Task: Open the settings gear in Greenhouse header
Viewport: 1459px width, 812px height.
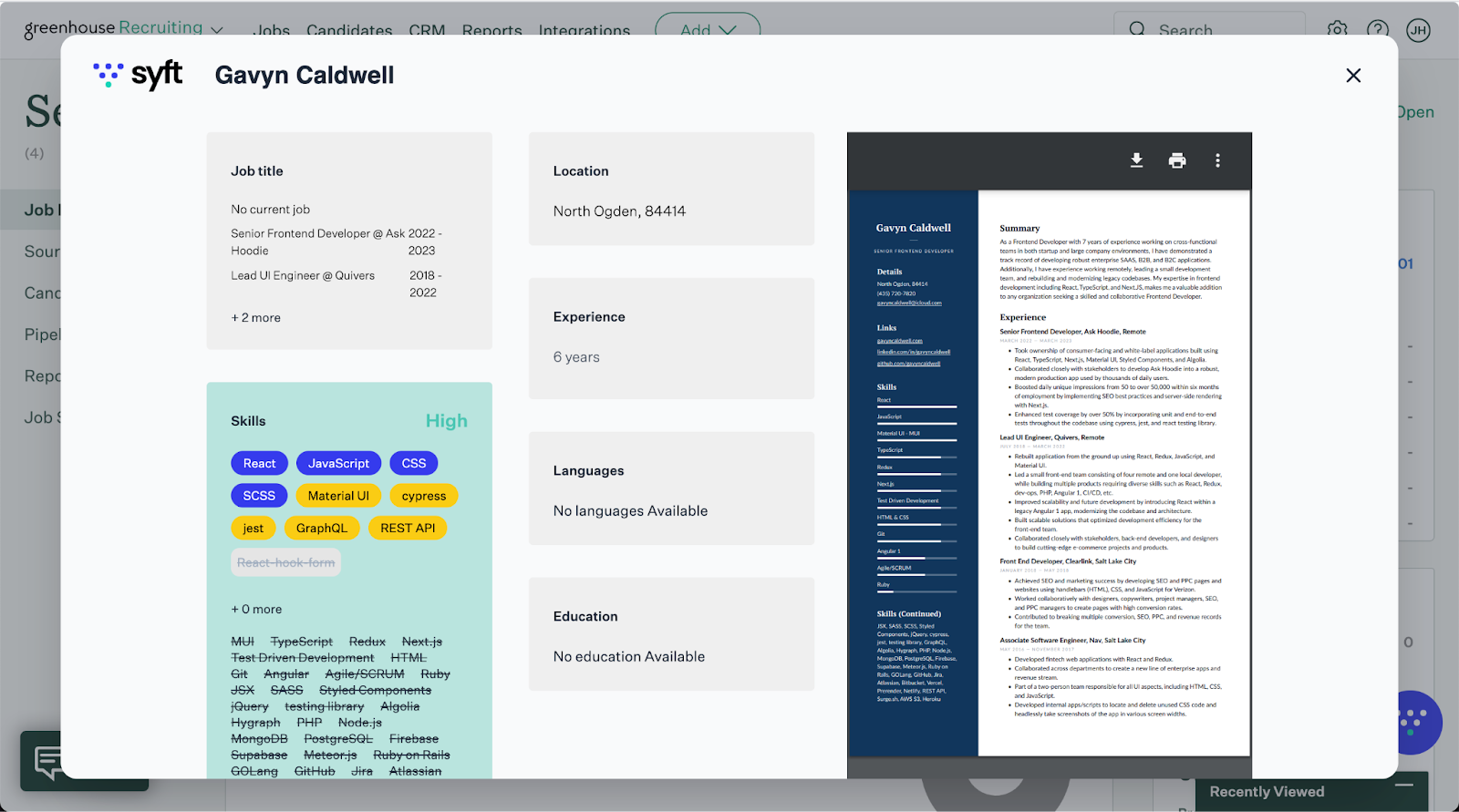Action: [x=1337, y=29]
